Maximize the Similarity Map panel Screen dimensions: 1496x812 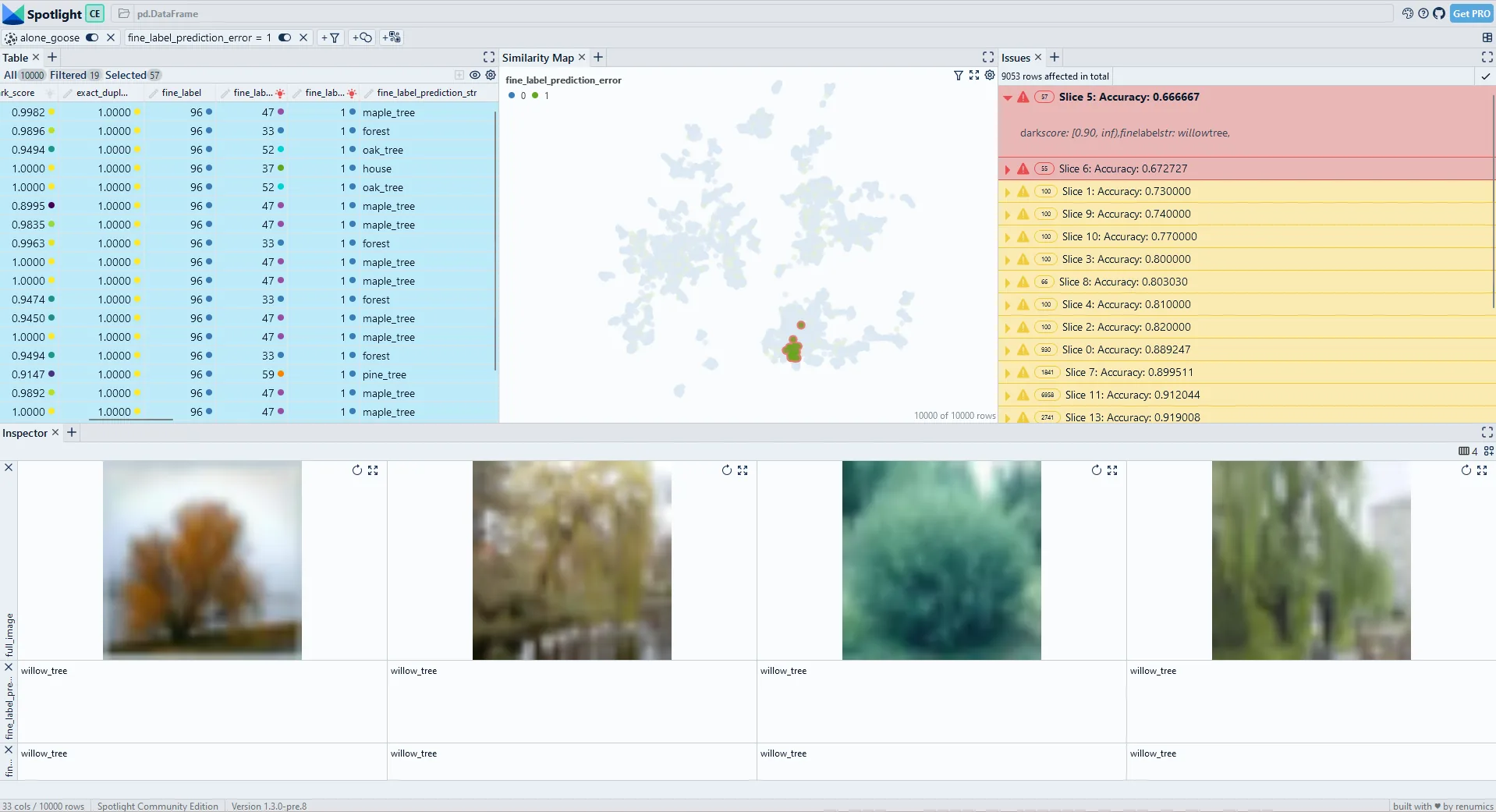pos(988,57)
